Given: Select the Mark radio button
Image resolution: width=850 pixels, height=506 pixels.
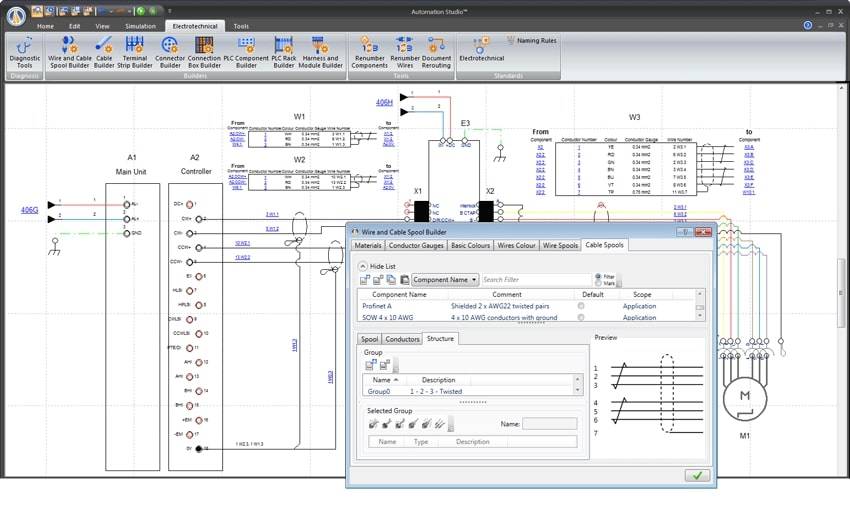Looking at the screenshot, I should [x=598, y=283].
